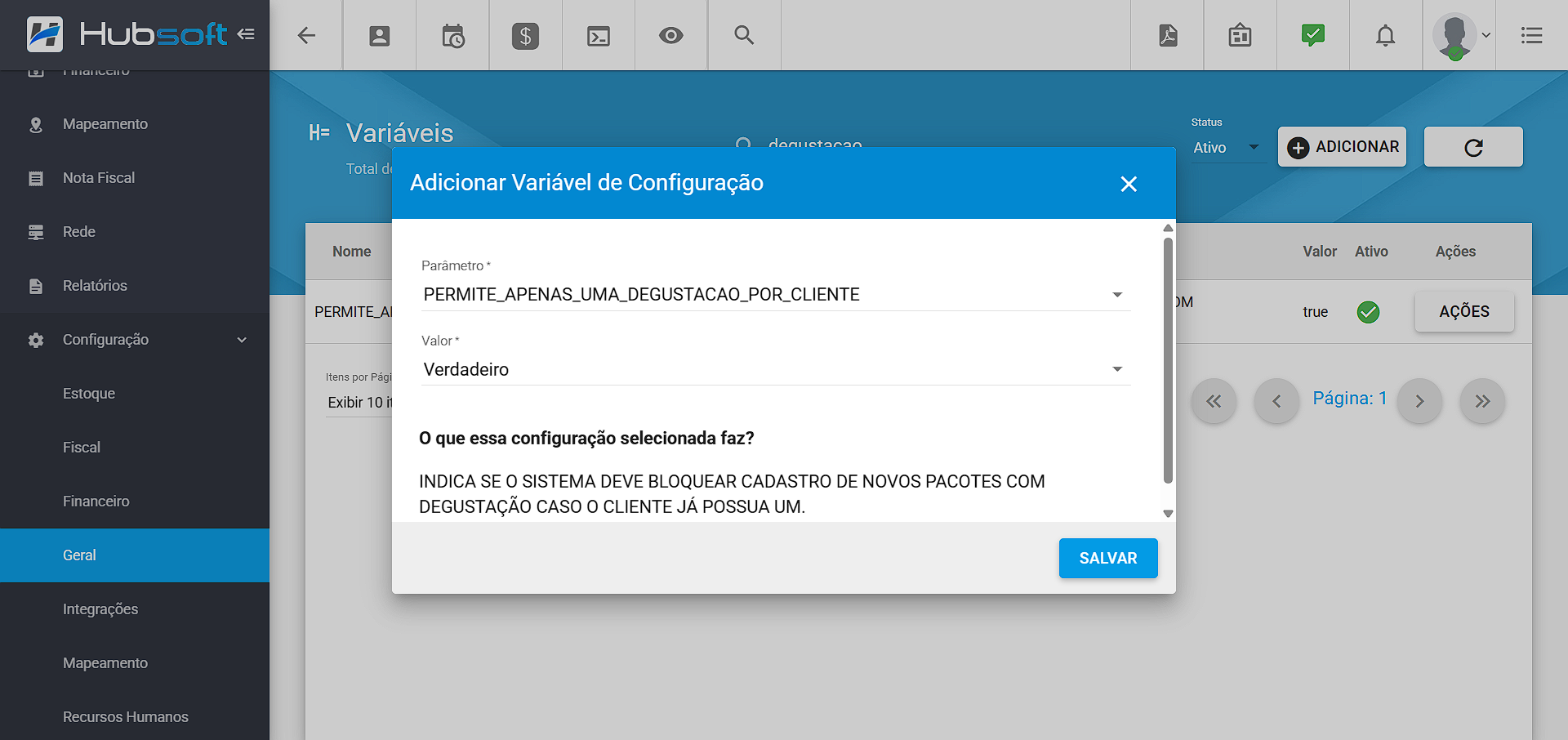Collapse the Configuração sidebar section
Image resolution: width=1568 pixels, height=740 pixels.
tap(135, 340)
